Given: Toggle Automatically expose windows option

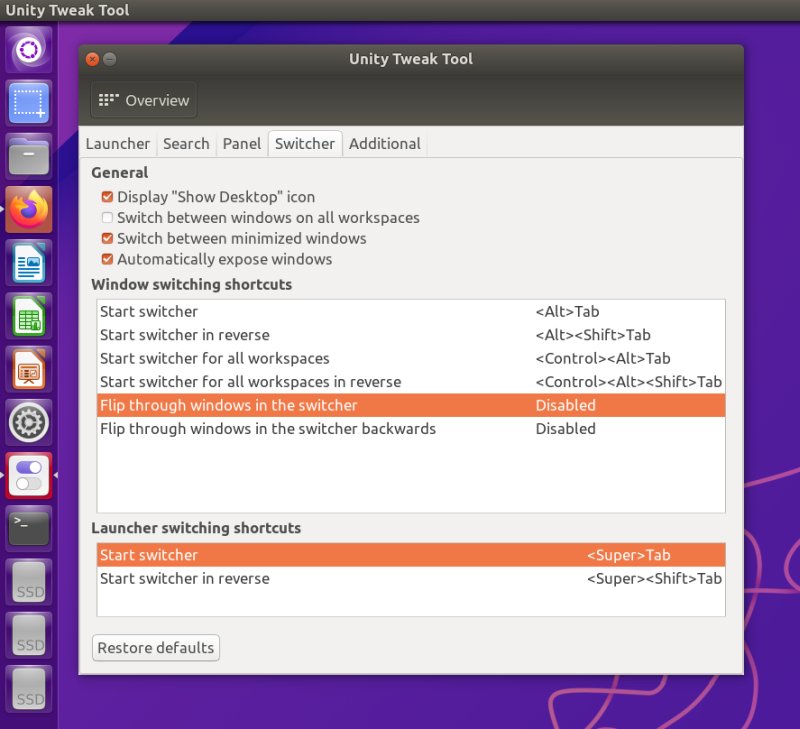Looking at the screenshot, I should point(107,260).
